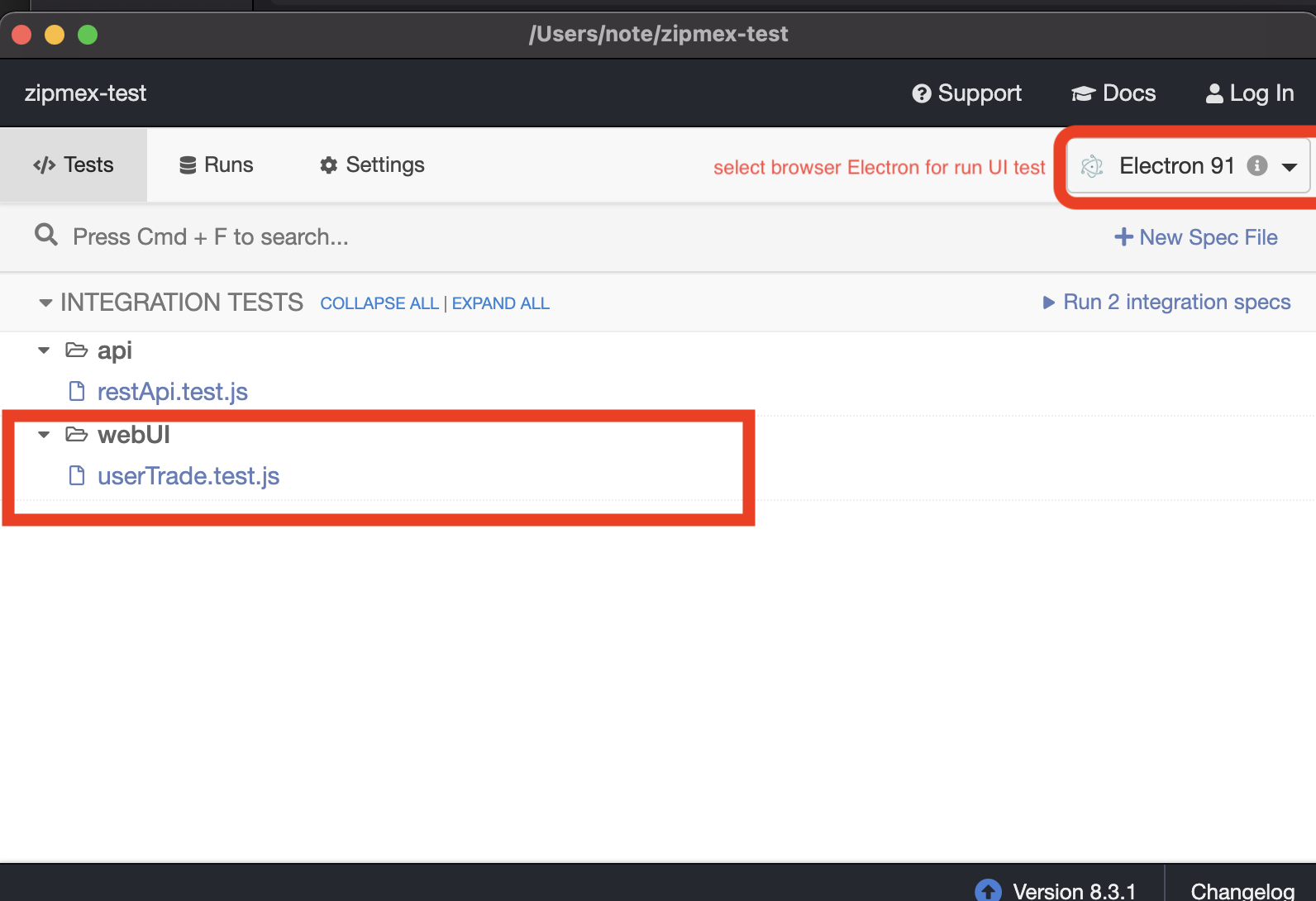Click the question mark Support icon
This screenshot has height=901, width=1316.
pyautogui.click(x=922, y=94)
